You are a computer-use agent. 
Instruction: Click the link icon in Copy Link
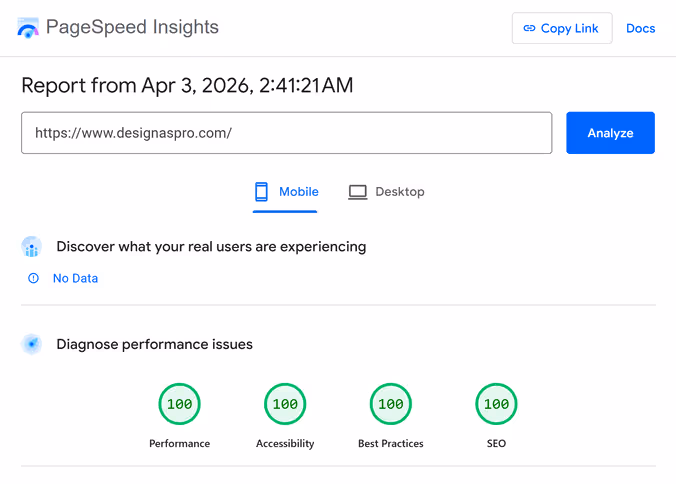pyautogui.click(x=529, y=29)
